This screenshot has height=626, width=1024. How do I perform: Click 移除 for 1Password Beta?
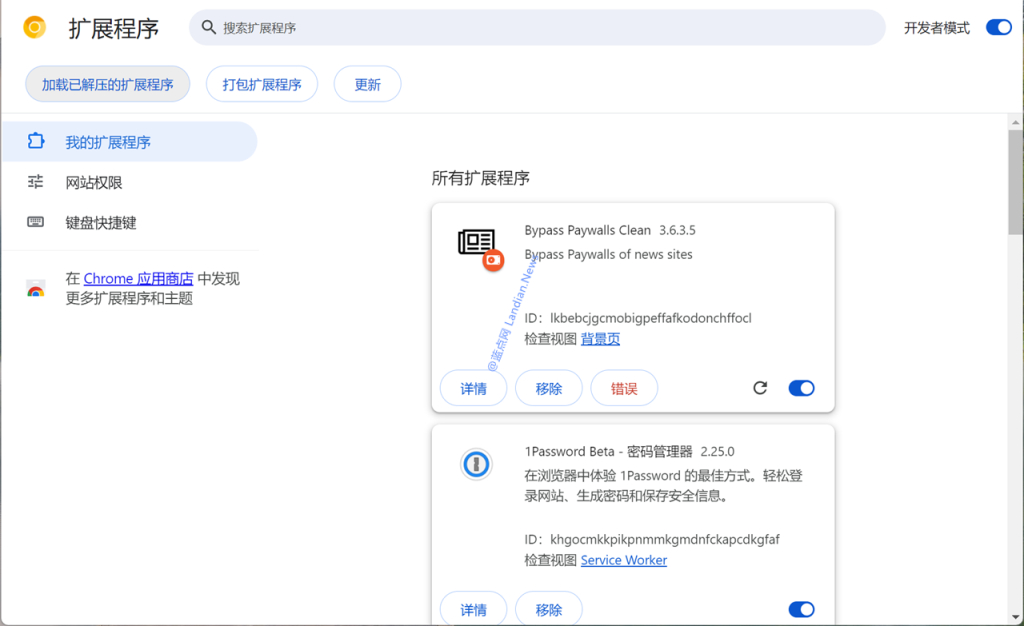pyautogui.click(x=549, y=609)
